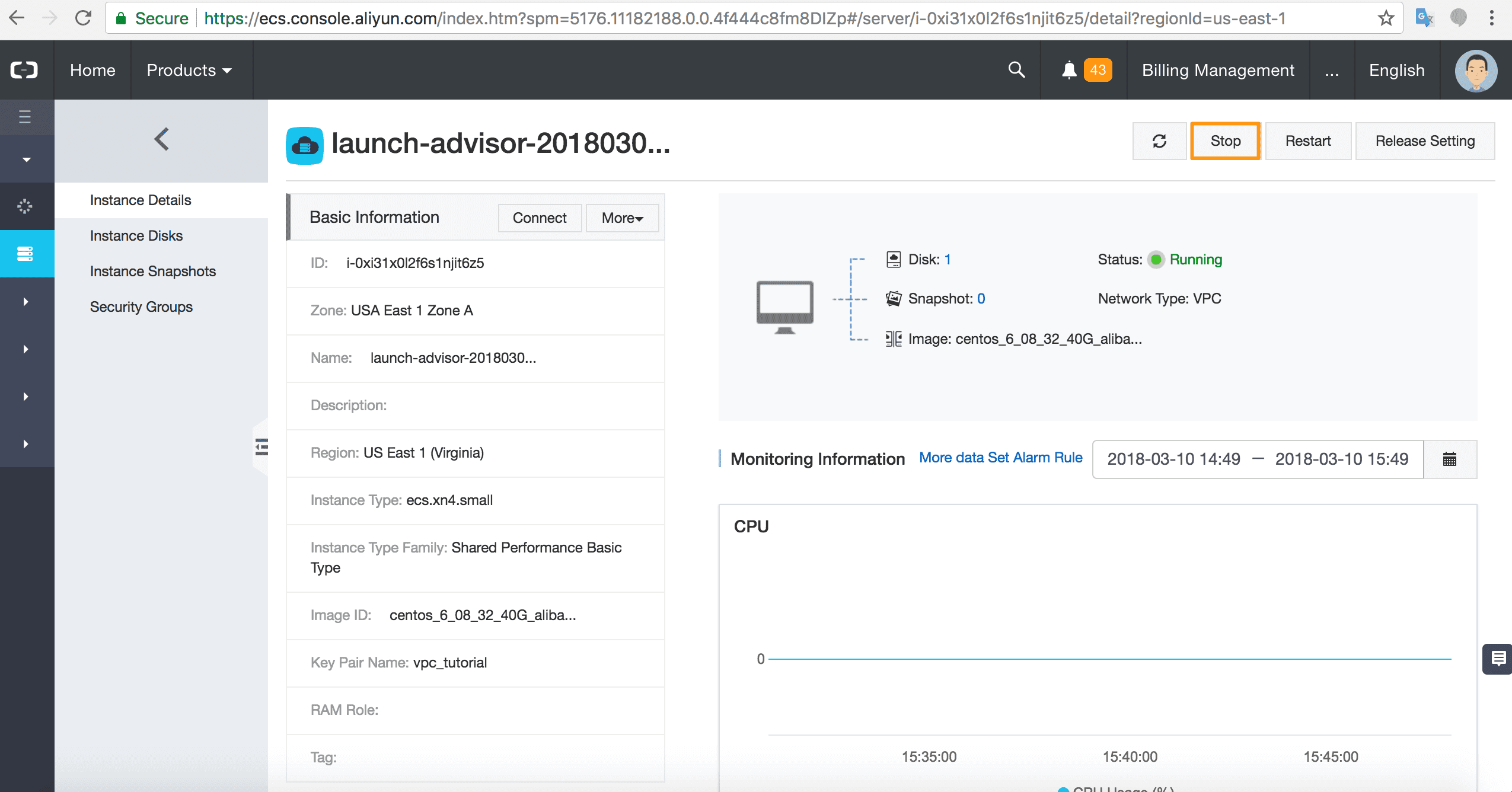Image resolution: width=1512 pixels, height=792 pixels.
Task: Collapse the navigation panel handle icon
Action: [261, 446]
